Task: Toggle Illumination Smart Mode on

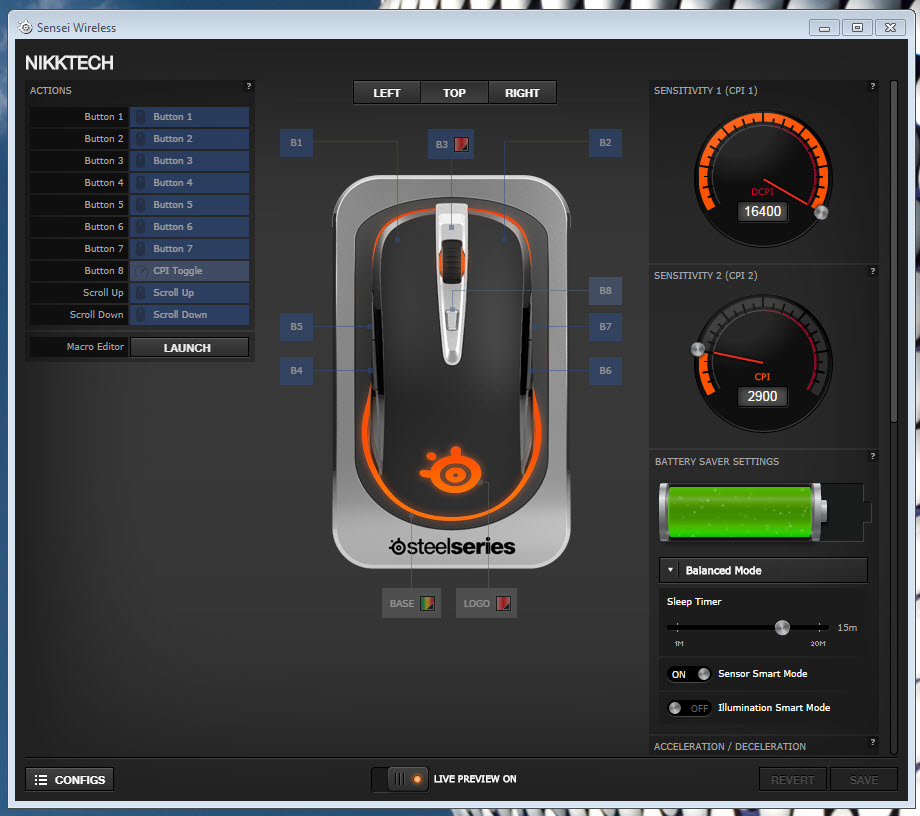Action: coord(689,708)
